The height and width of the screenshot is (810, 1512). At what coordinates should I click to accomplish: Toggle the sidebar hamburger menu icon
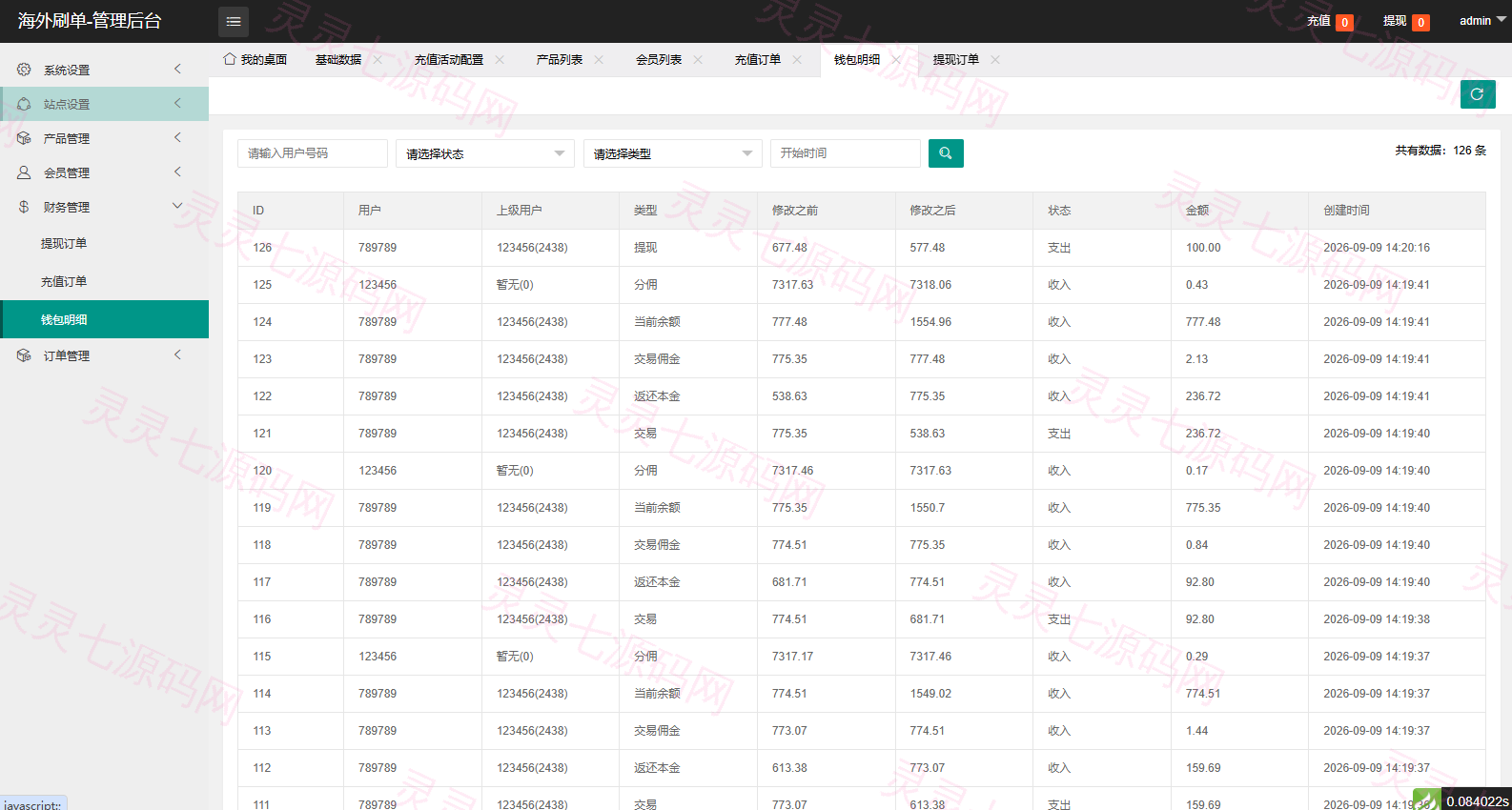click(234, 21)
